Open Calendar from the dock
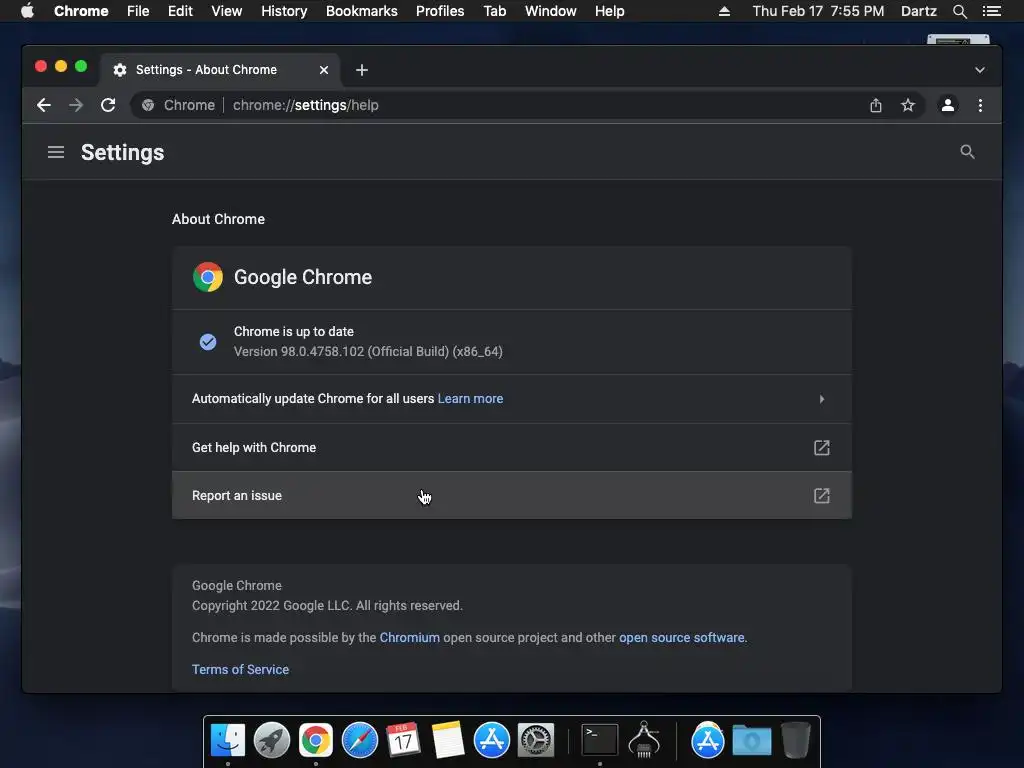Image resolution: width=1024 pixels, height=768 pixels. (404, 741)
